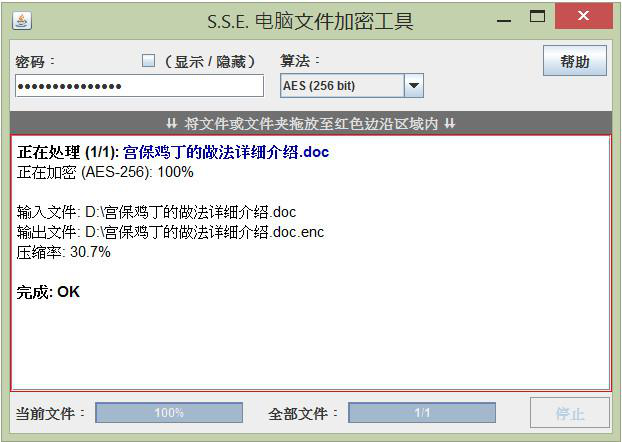Focus the password input field
The image size is (622, 442).
[140, 85]
